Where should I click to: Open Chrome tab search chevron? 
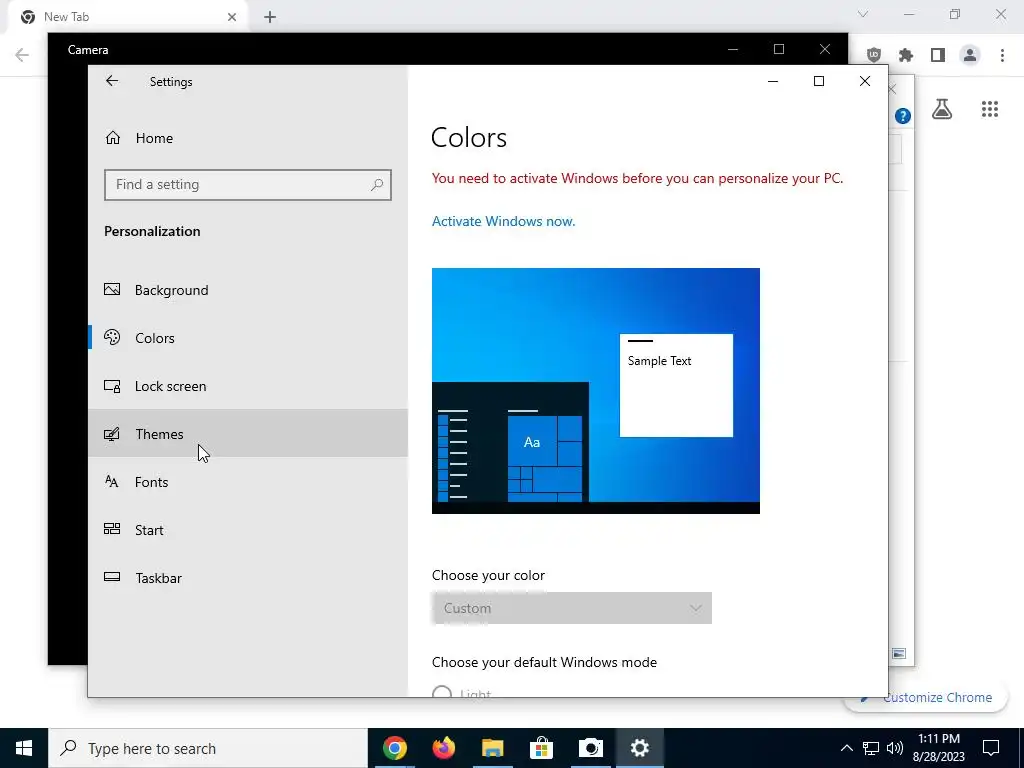tap(863, 14)
